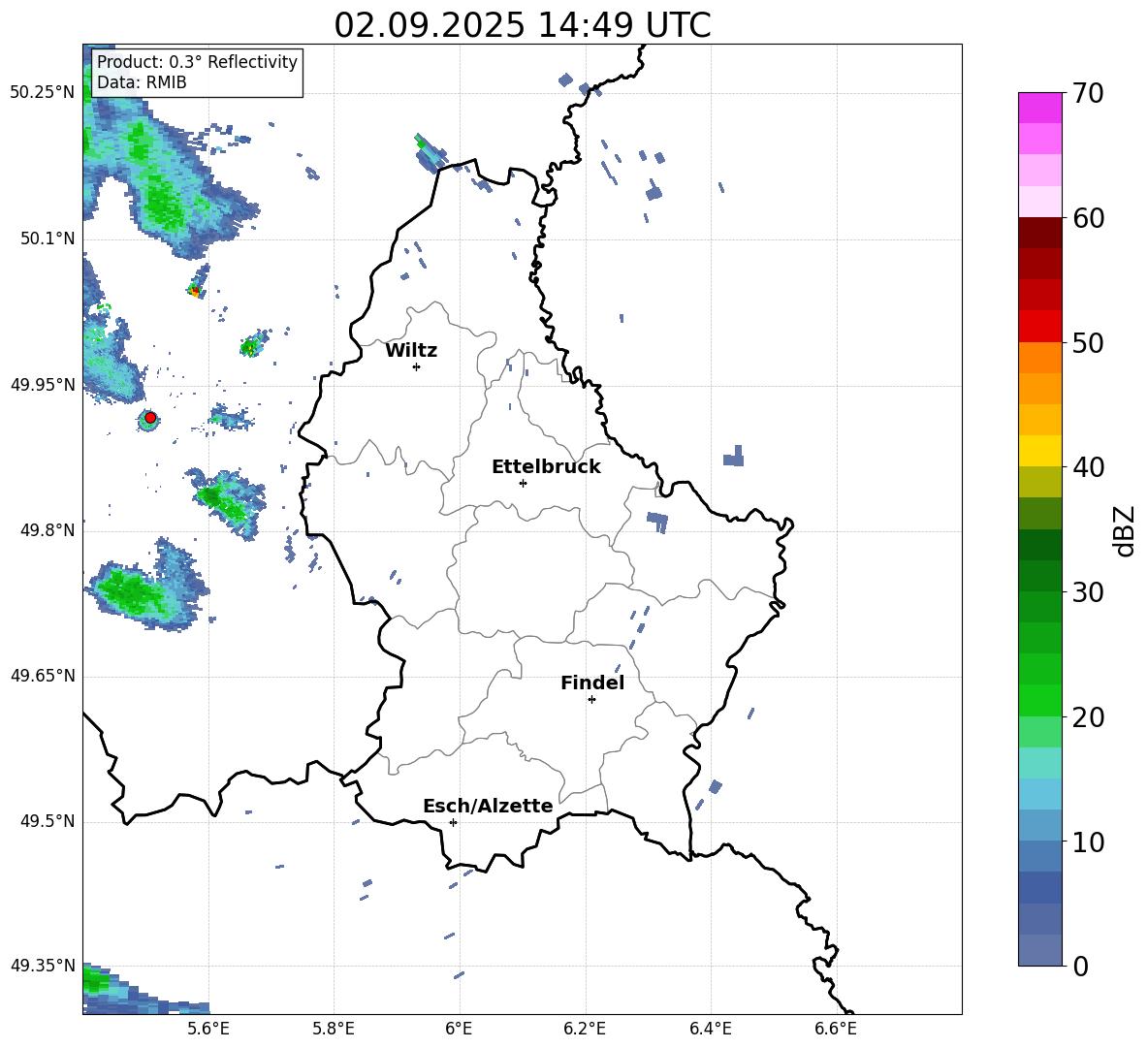Click the 30 tick on the colorbar
The width and height of the screenshot is (1148, 1048).
pyautogui.click(x=1088, y=592)
